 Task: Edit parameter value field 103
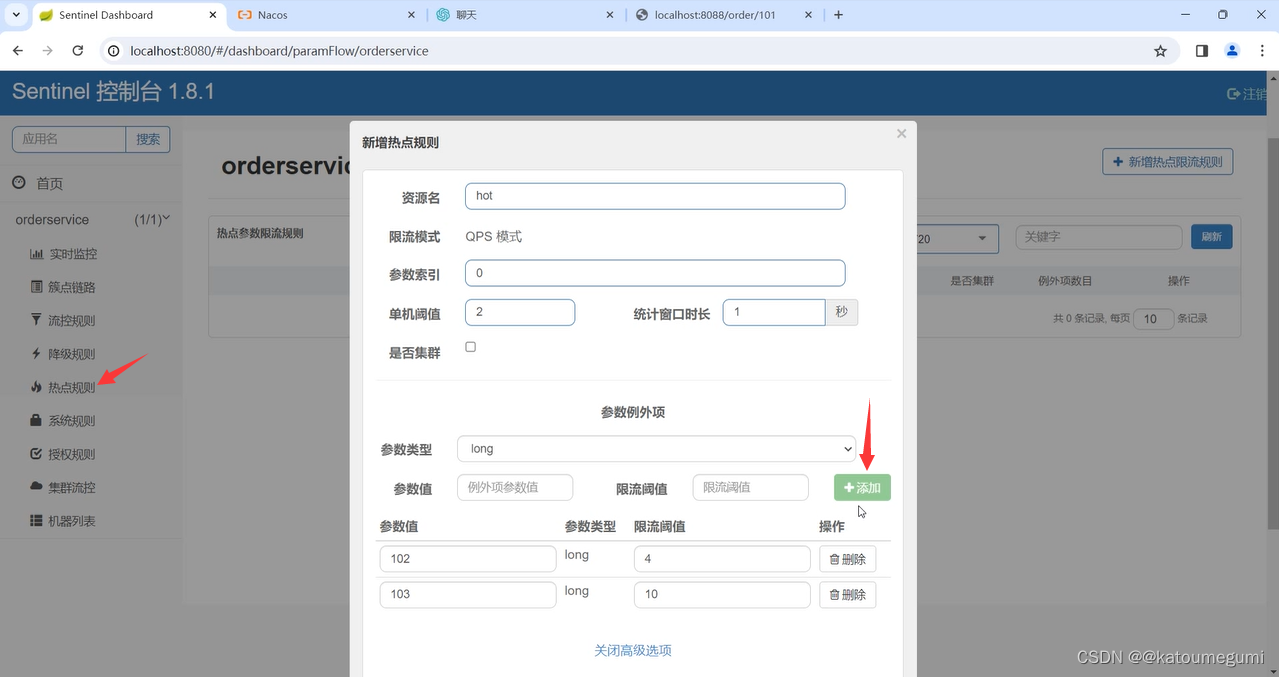468,594
